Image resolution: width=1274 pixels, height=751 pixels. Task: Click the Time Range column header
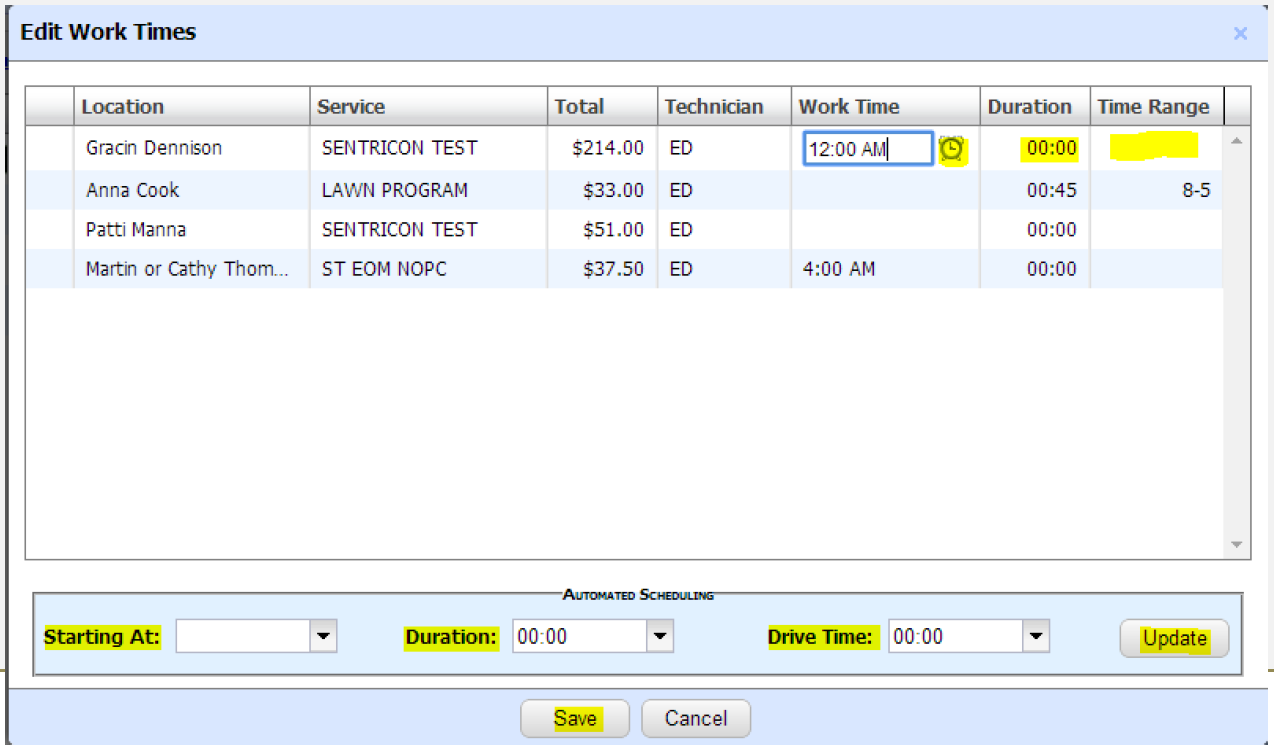(1153, 107)
